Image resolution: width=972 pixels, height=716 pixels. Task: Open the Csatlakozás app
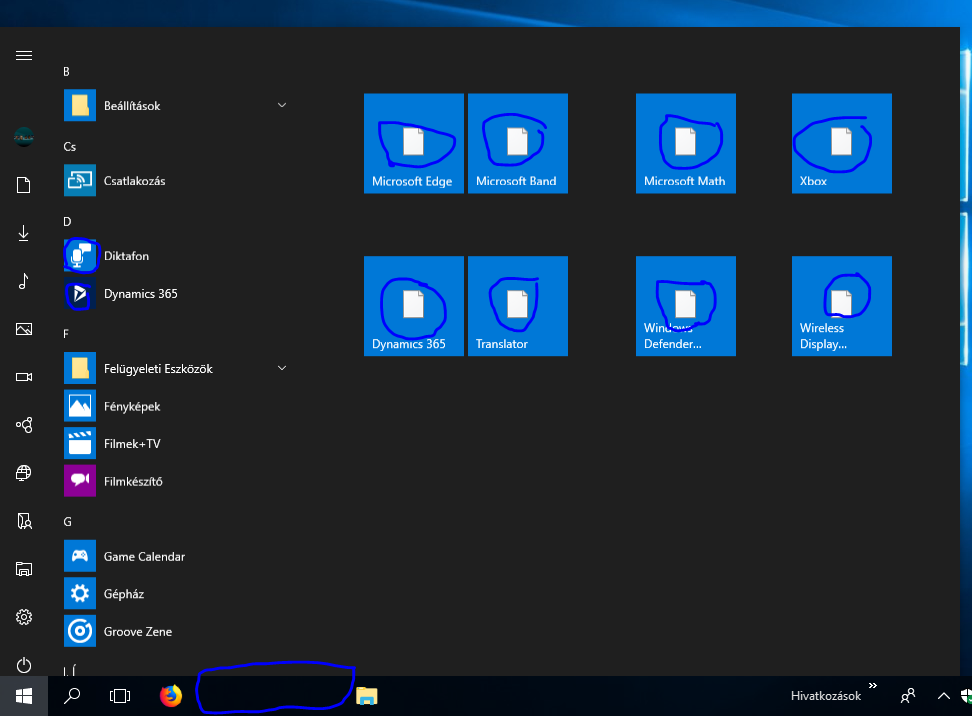pyautogui.click(x=176, y=180)
